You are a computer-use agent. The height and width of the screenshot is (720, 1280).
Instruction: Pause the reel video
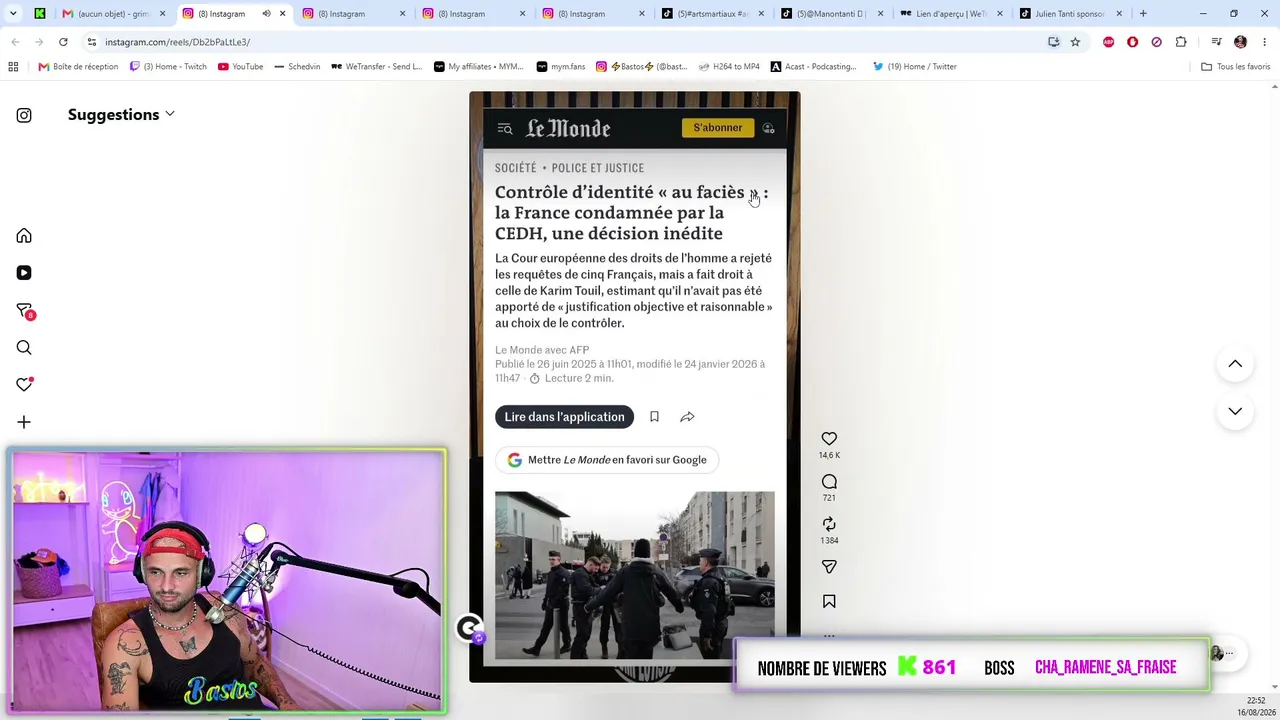635,387
